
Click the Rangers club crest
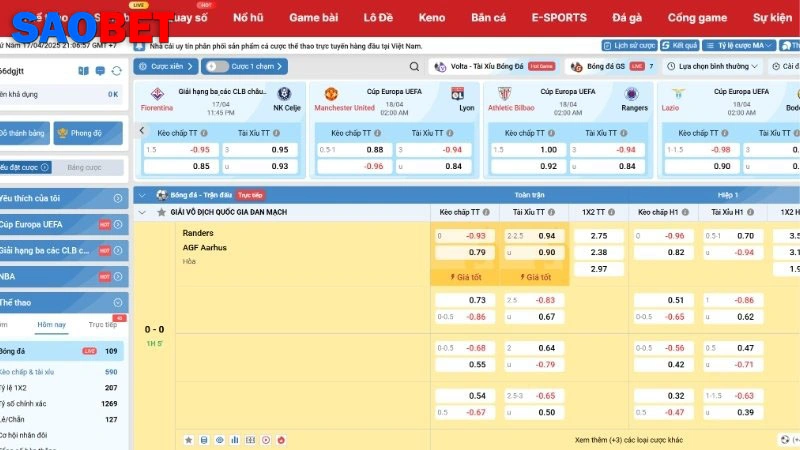pyautogui.click(x=632, y=94)
